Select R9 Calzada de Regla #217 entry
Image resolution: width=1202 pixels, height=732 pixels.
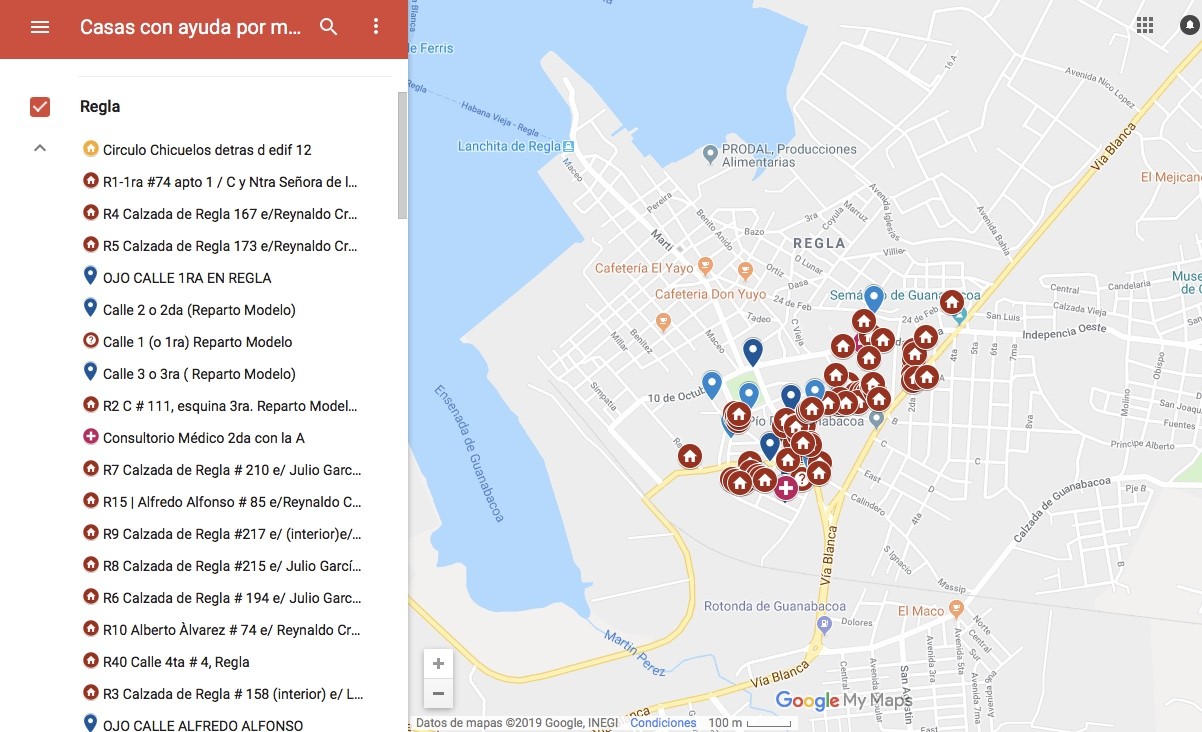(x=232, y=534)
